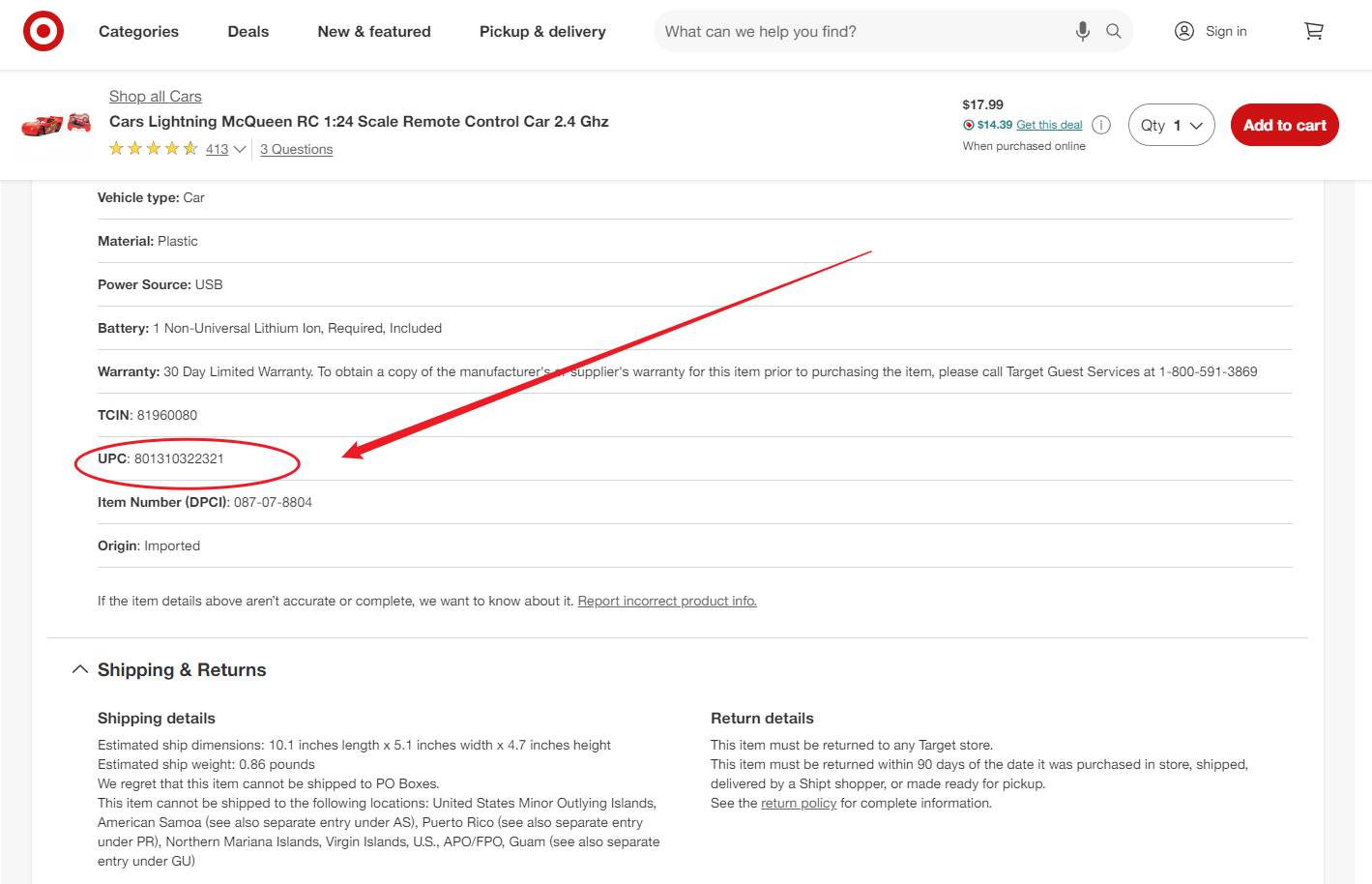Click the Warranty 30 Day Limited text
The height and width of the screenshot is (884, 1372).
click(678, 371)
